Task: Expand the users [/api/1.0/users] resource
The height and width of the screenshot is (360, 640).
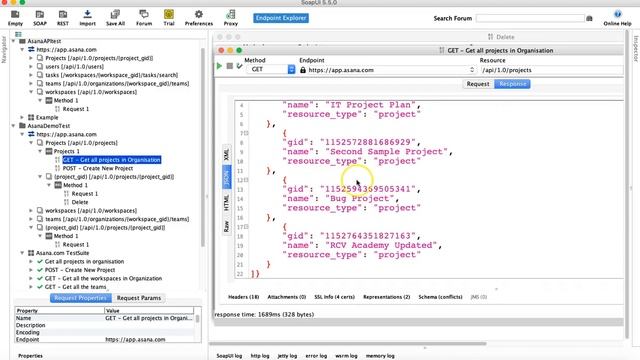Action: 31,67
